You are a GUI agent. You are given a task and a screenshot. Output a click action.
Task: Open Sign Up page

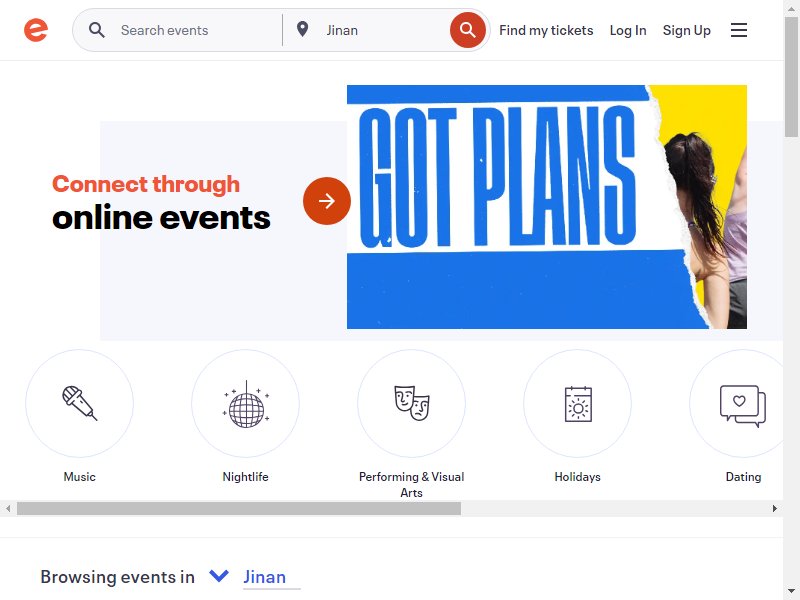(686, 31)
